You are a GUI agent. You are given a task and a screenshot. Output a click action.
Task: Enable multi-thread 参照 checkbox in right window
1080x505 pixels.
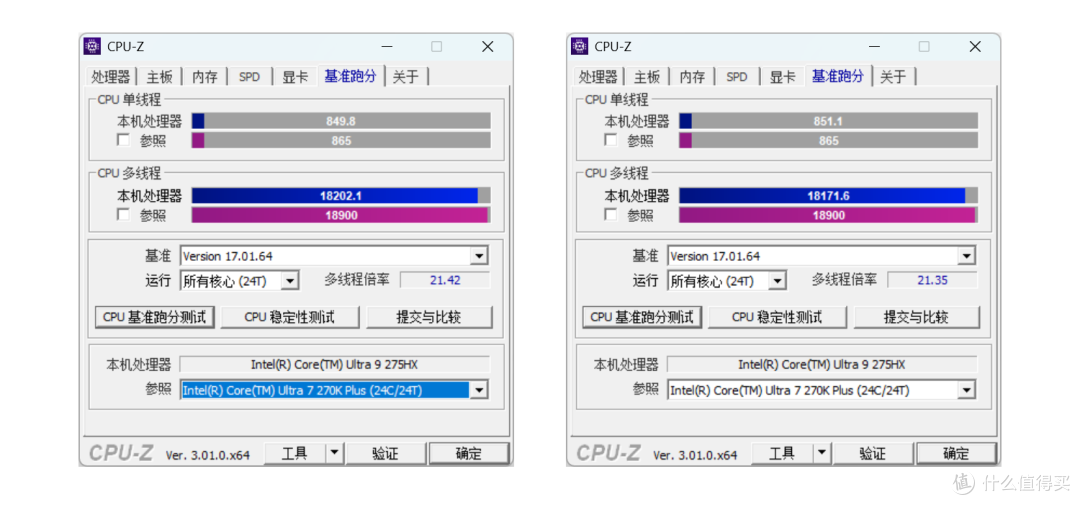coord(611,215)
